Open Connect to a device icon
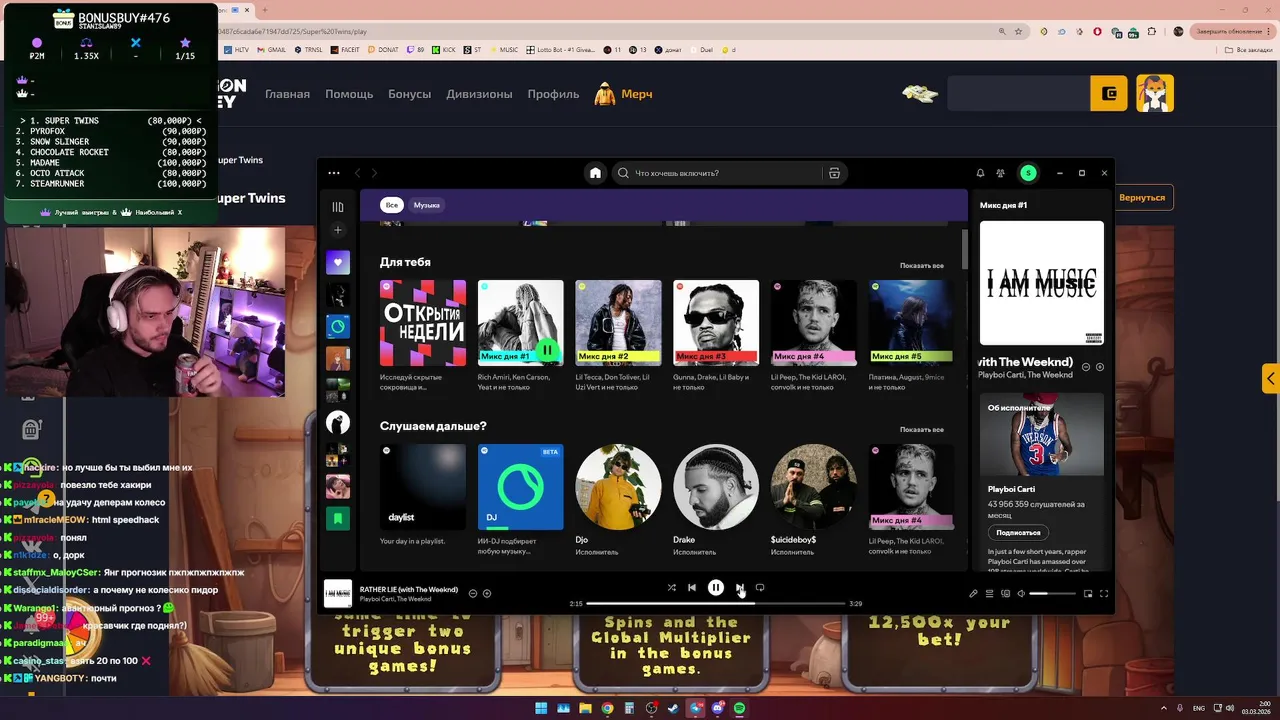 [x=1006, y=594]
